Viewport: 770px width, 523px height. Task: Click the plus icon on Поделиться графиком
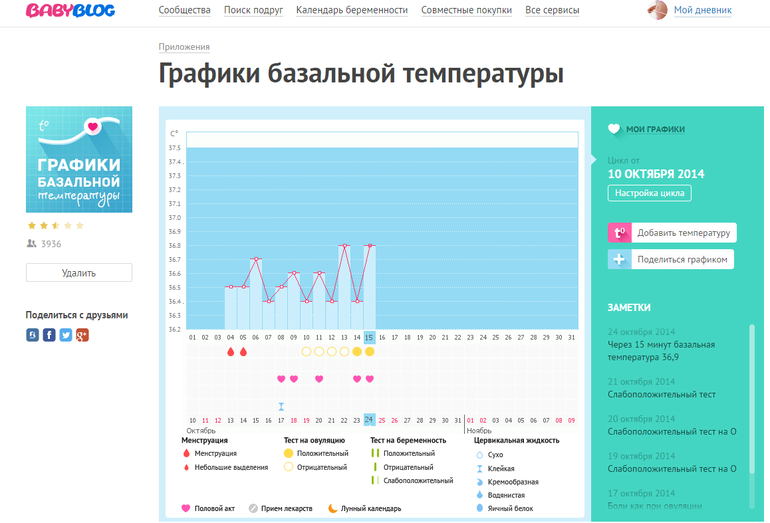pyautogui.click(x=620, y=259)
